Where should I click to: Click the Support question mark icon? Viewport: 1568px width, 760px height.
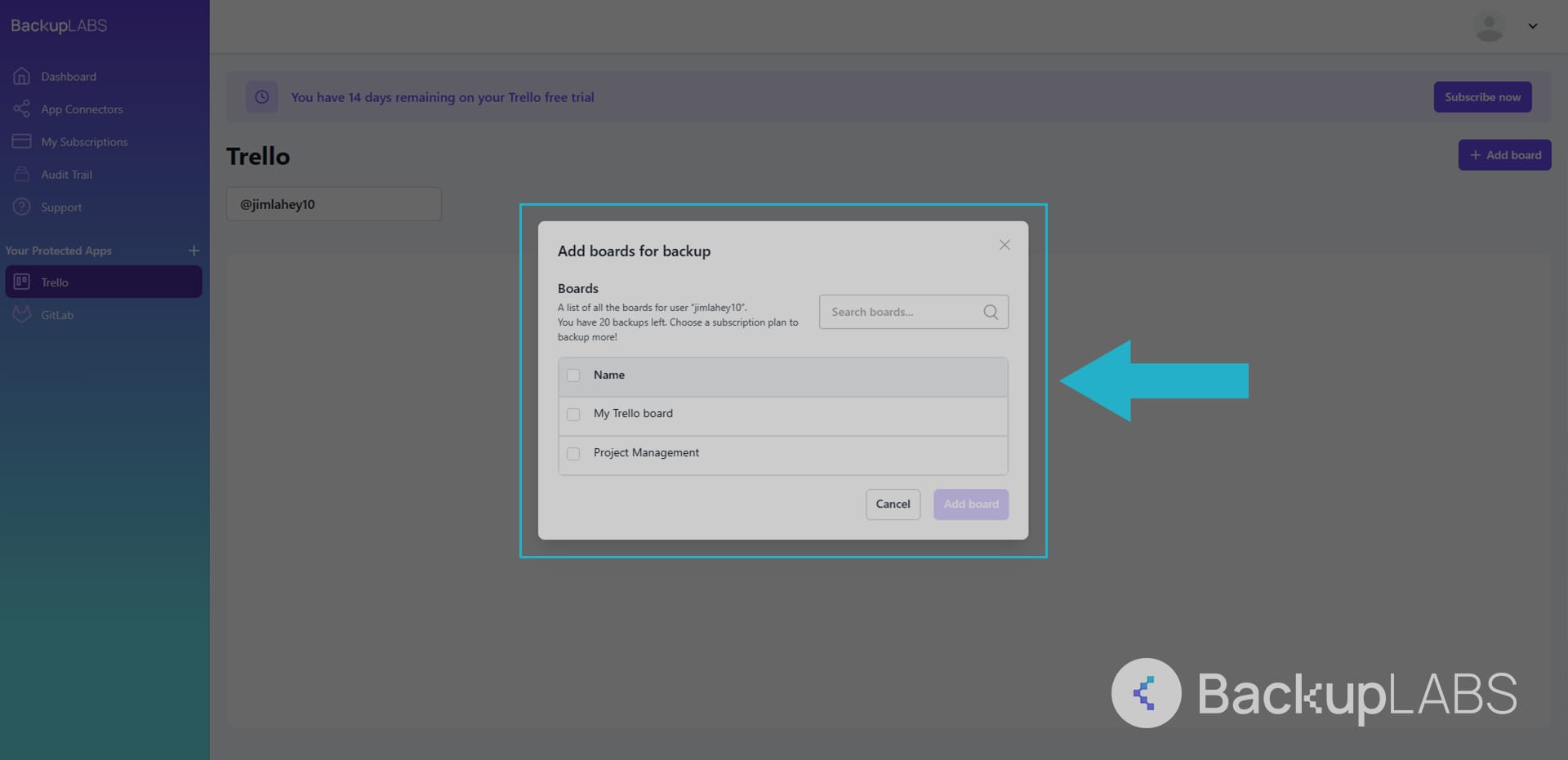point(22,207)
